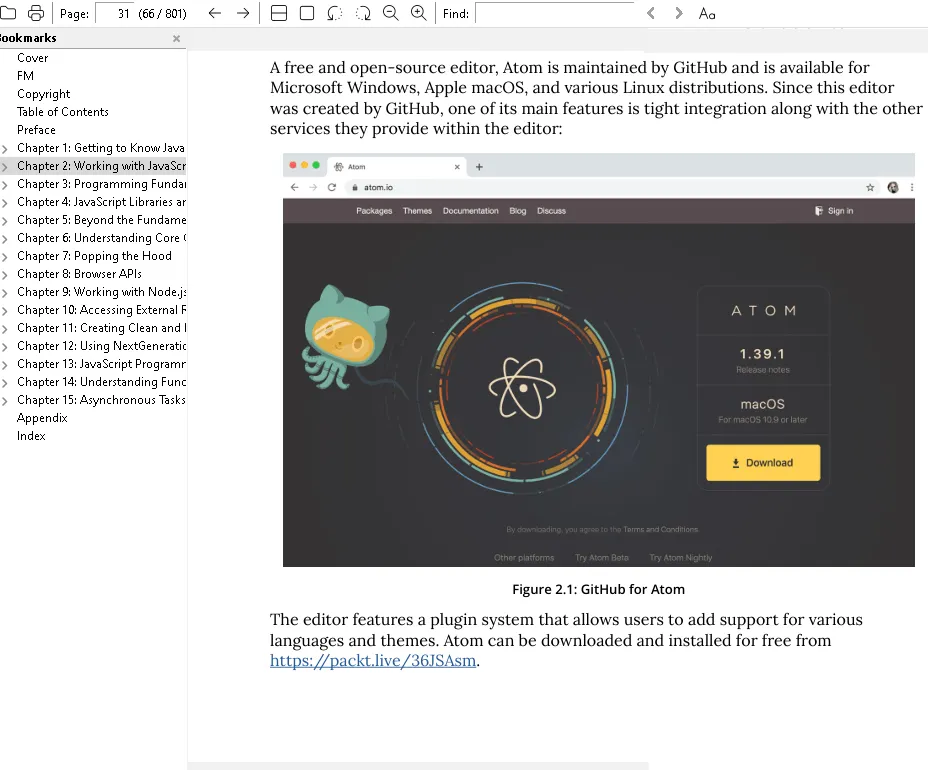This screenshot has height=770, width=928.
Task: Expand Chapter 1: Getting to Know bookmark
Action: pos(6,149)
